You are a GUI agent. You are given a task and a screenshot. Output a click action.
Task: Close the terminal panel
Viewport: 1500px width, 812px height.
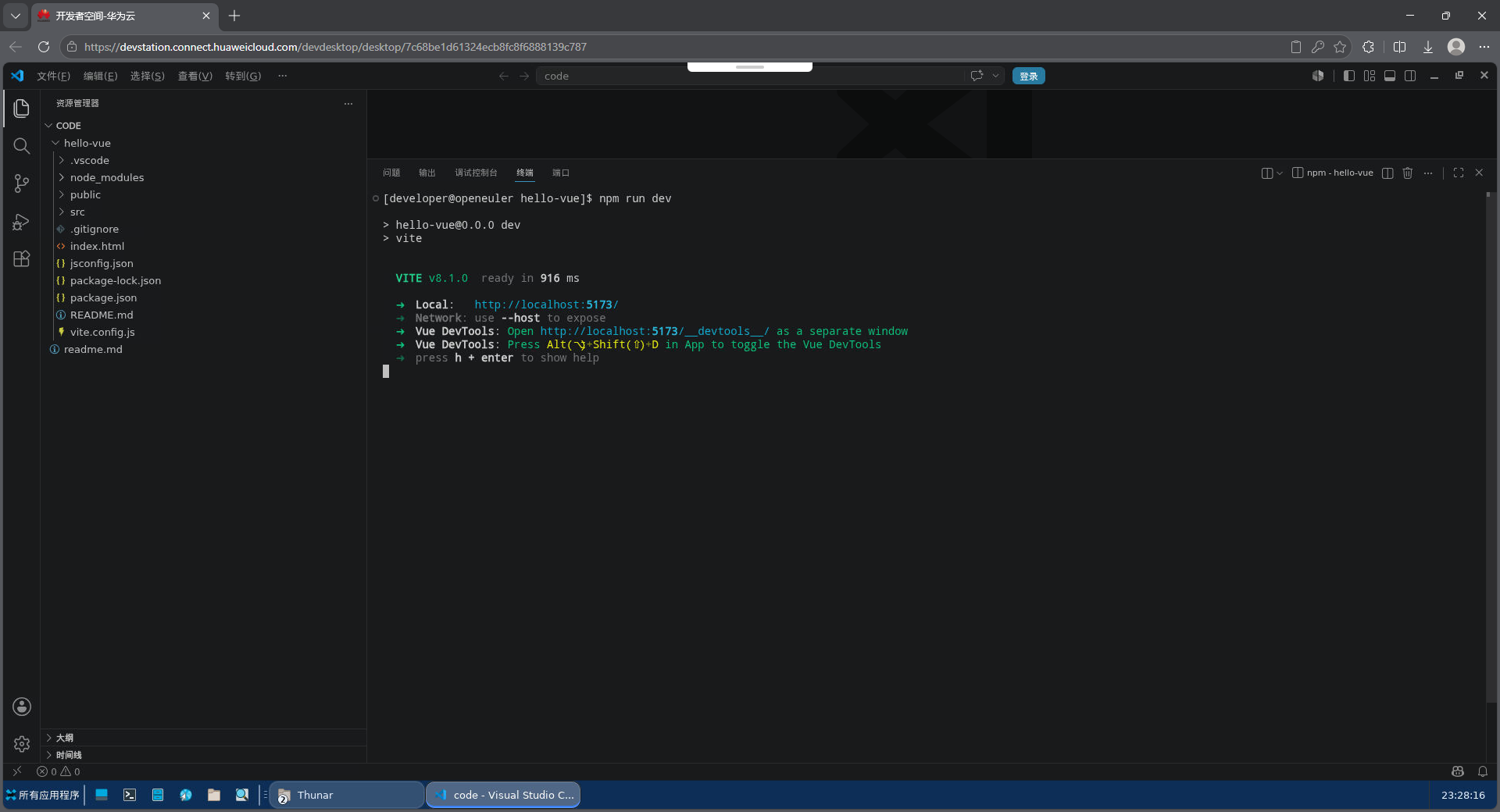click(1479, 173)
